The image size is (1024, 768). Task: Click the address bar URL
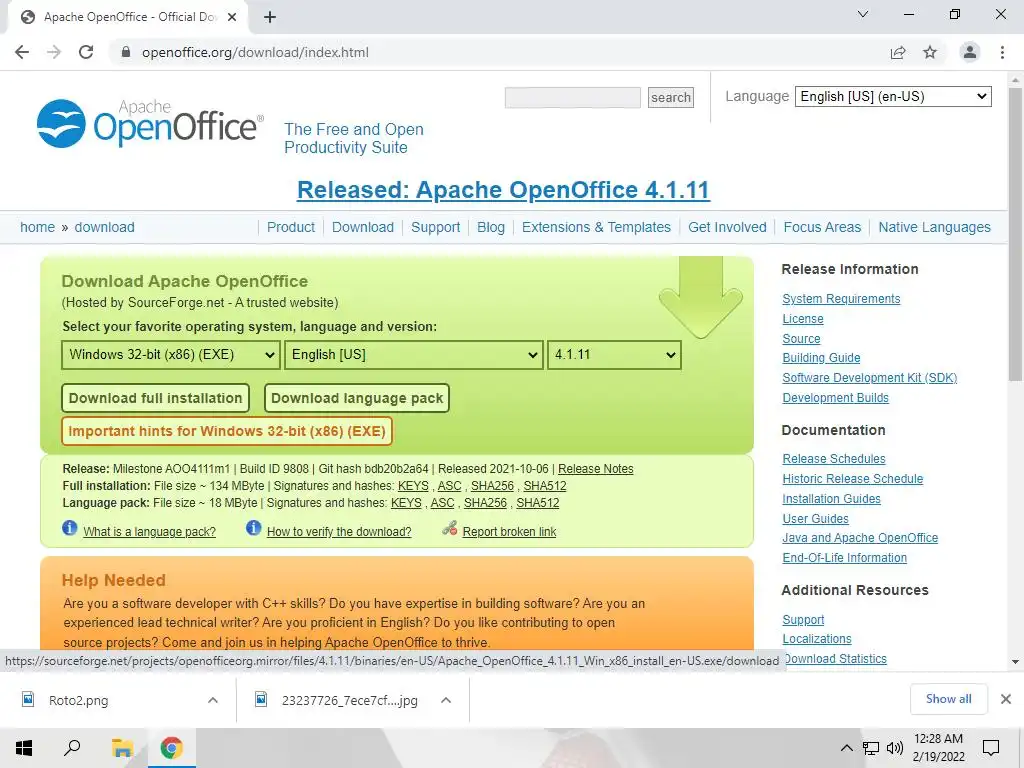pos(255,52)
